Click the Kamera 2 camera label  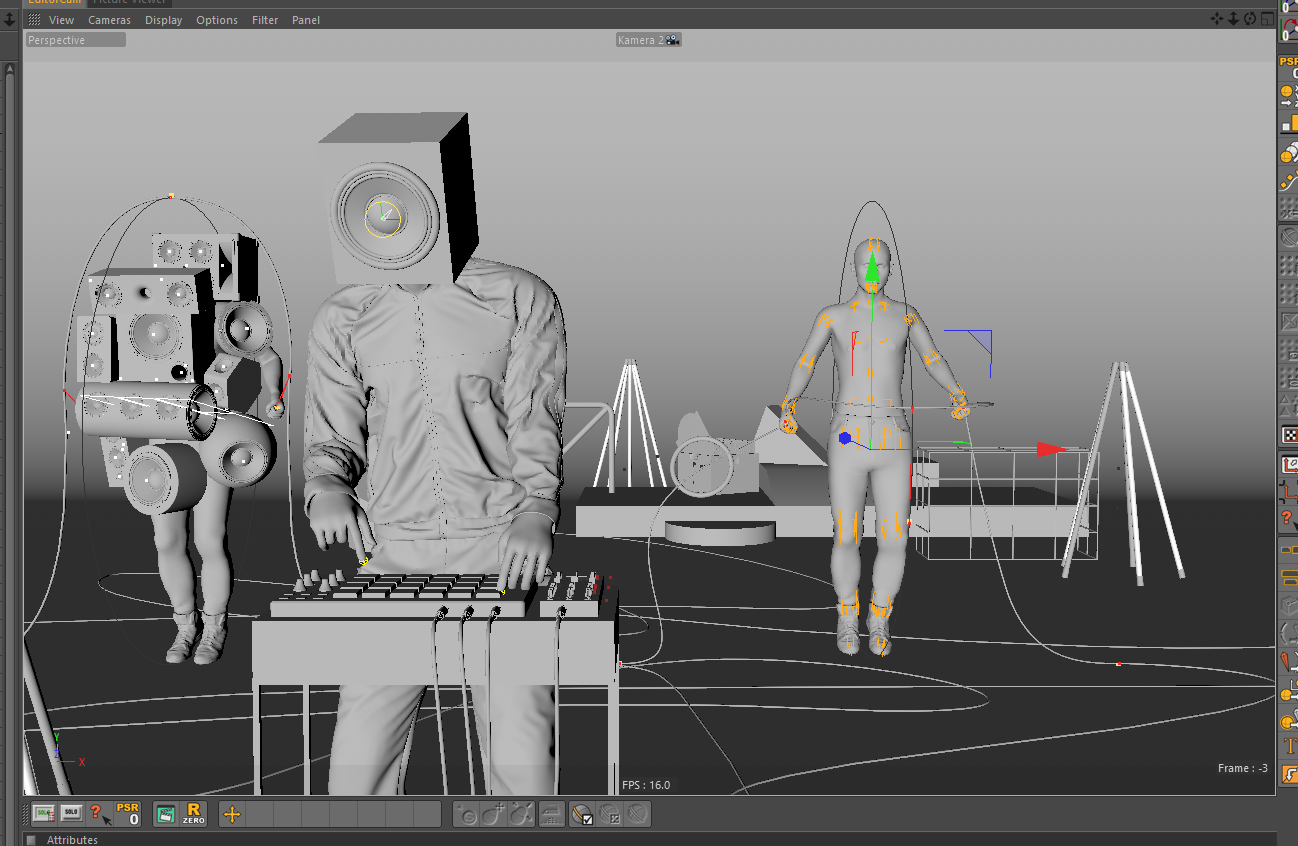640,40
